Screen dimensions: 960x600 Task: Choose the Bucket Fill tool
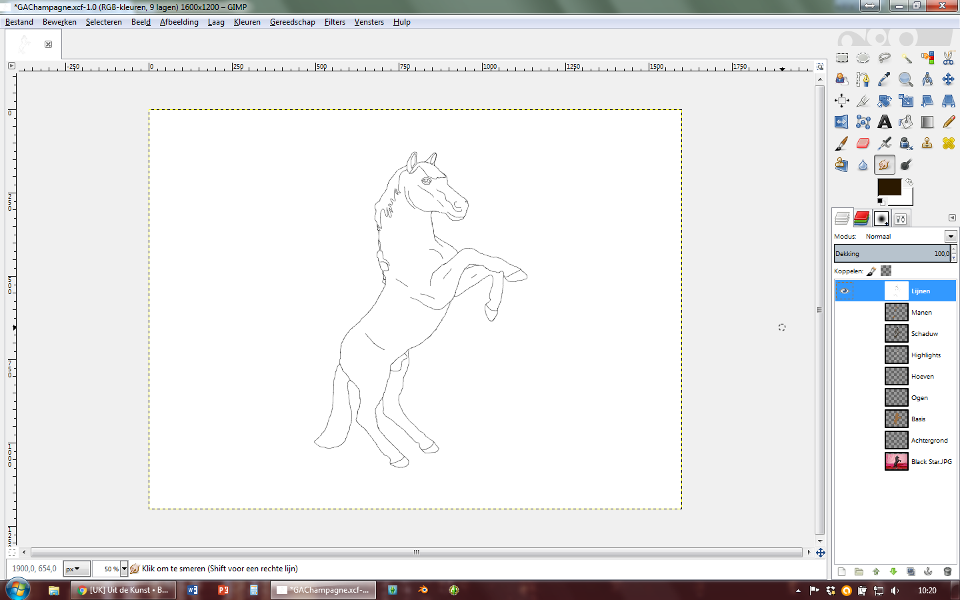(906, 122)
